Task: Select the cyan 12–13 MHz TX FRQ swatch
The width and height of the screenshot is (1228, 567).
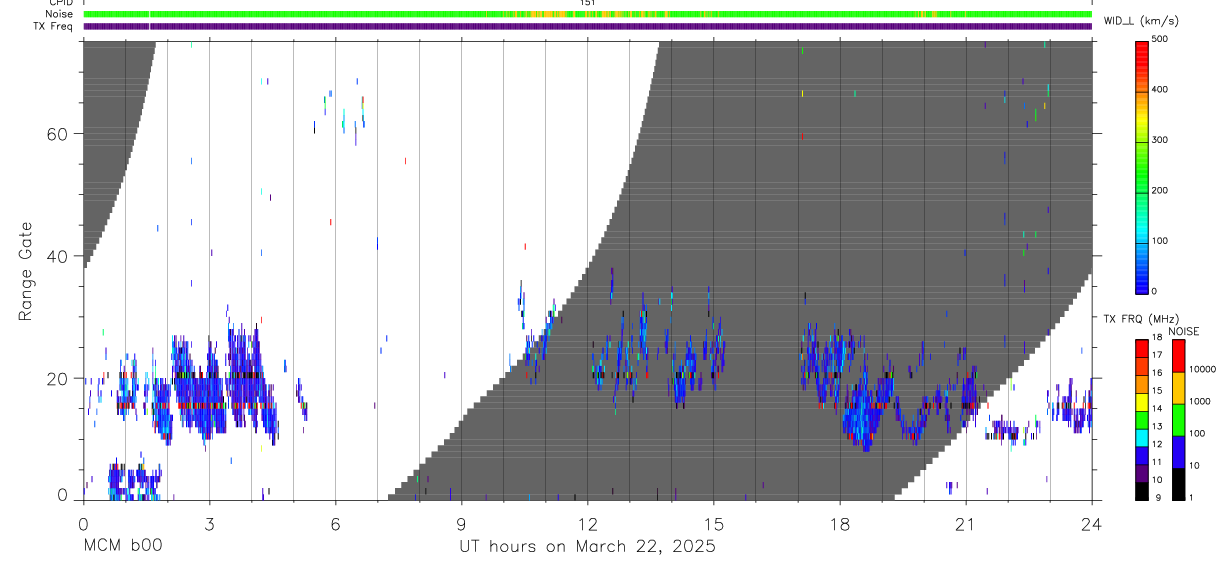Action: click(x=1142, y=438)
